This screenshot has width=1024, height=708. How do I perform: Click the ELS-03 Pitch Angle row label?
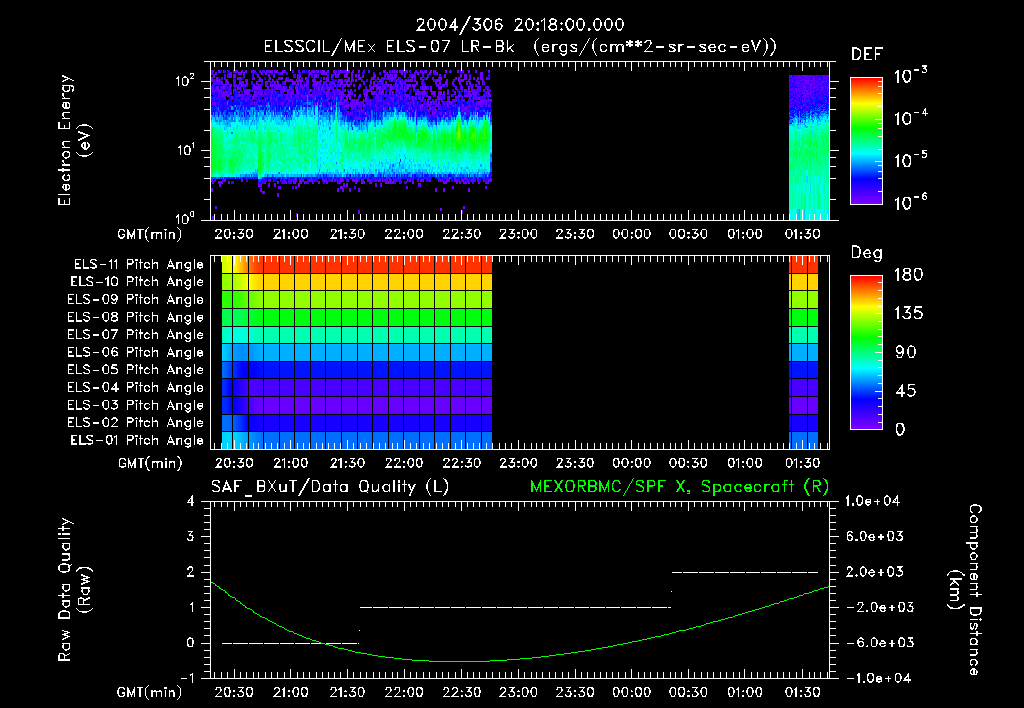[136, 405]
